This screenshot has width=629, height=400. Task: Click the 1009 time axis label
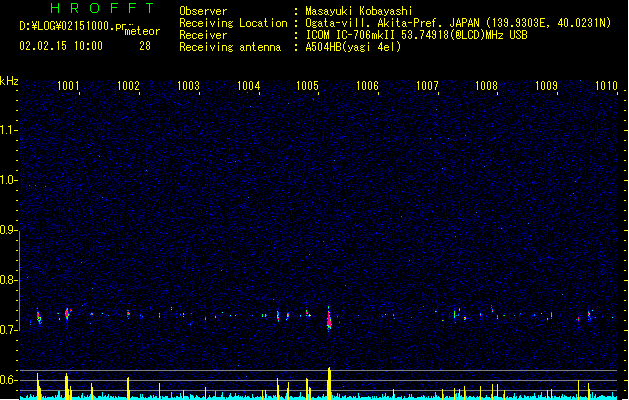546,86
